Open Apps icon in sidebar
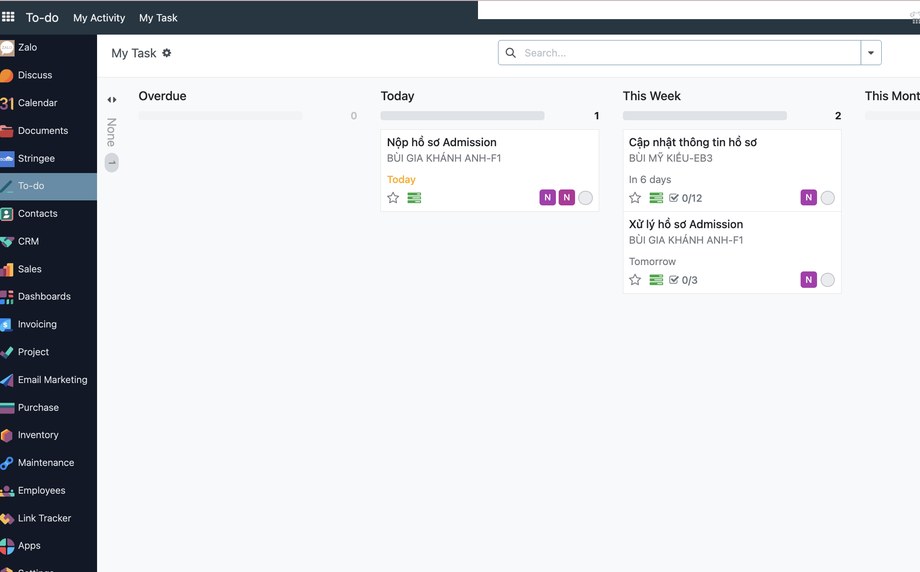This screenshot has width=920, height=572. [7, 546]
